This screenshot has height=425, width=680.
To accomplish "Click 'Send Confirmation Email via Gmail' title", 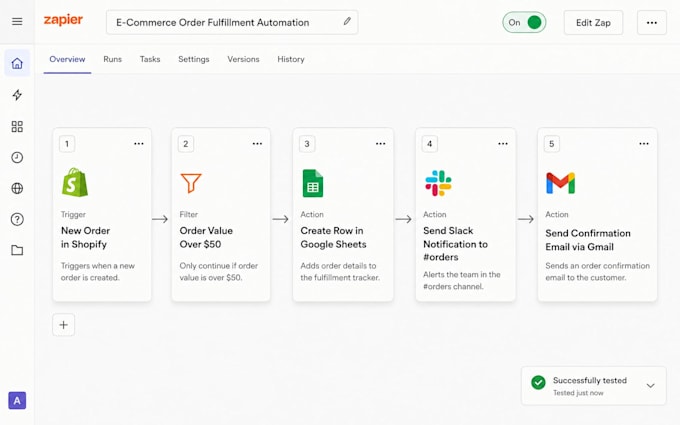I will 588,240.
